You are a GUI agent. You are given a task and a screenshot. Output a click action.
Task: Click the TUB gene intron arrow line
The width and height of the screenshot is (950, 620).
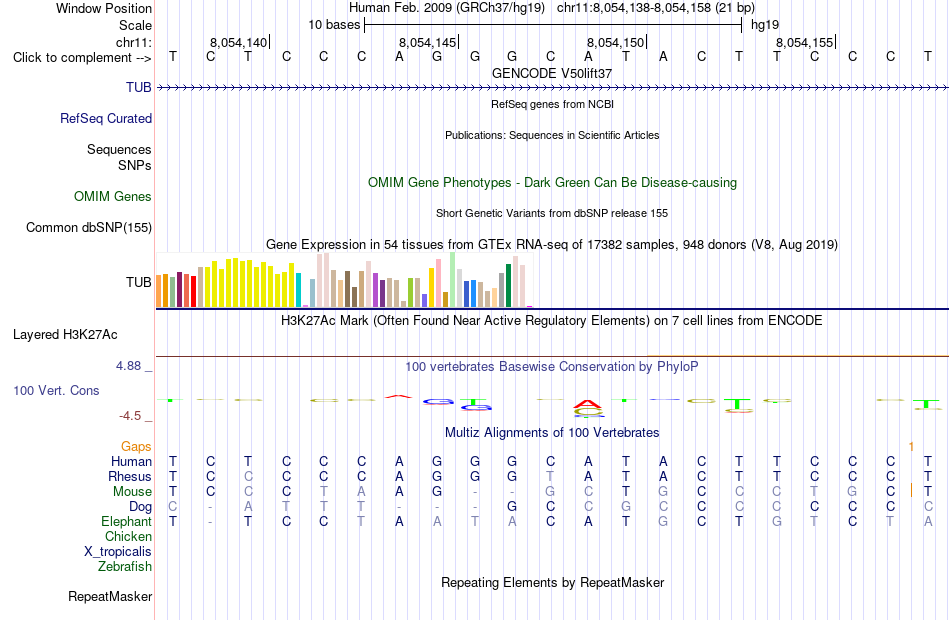click(x=552, y=88)
